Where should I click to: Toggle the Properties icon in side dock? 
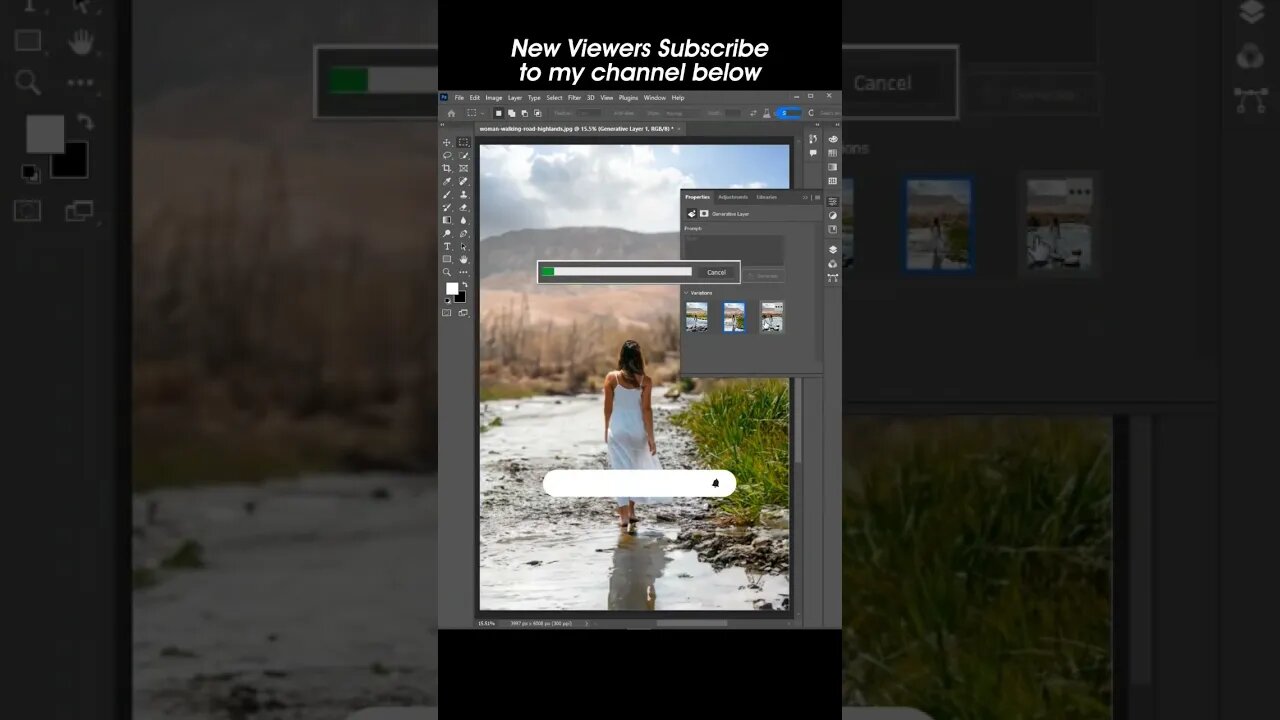point(833,201)
